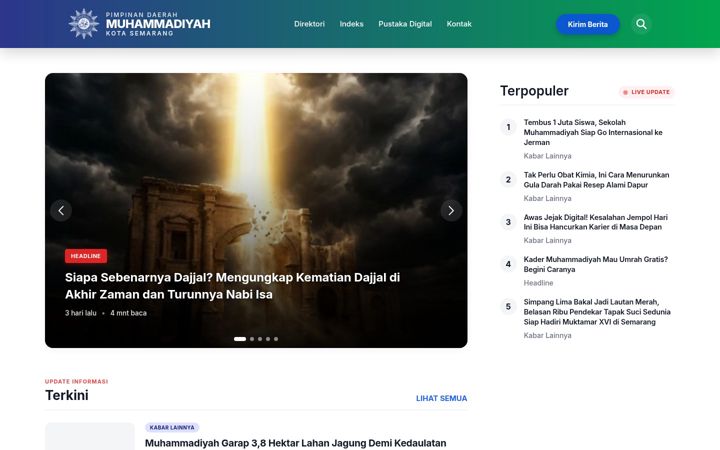This screenshot has height=450, width=720.
Task: Click rank number 2 circle in Terpopuler
Action: coord(508,180)
